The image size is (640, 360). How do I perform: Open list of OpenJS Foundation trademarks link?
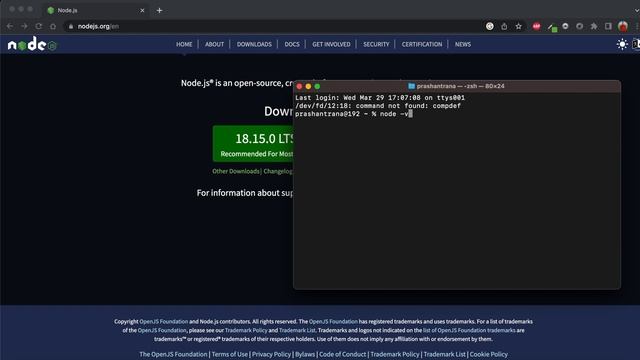tap(469, 330)
